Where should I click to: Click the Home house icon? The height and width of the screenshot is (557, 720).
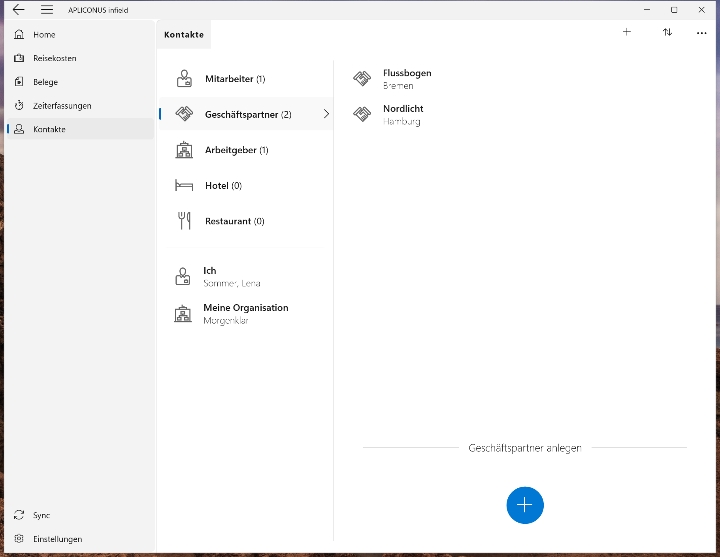tap(19, 34)
